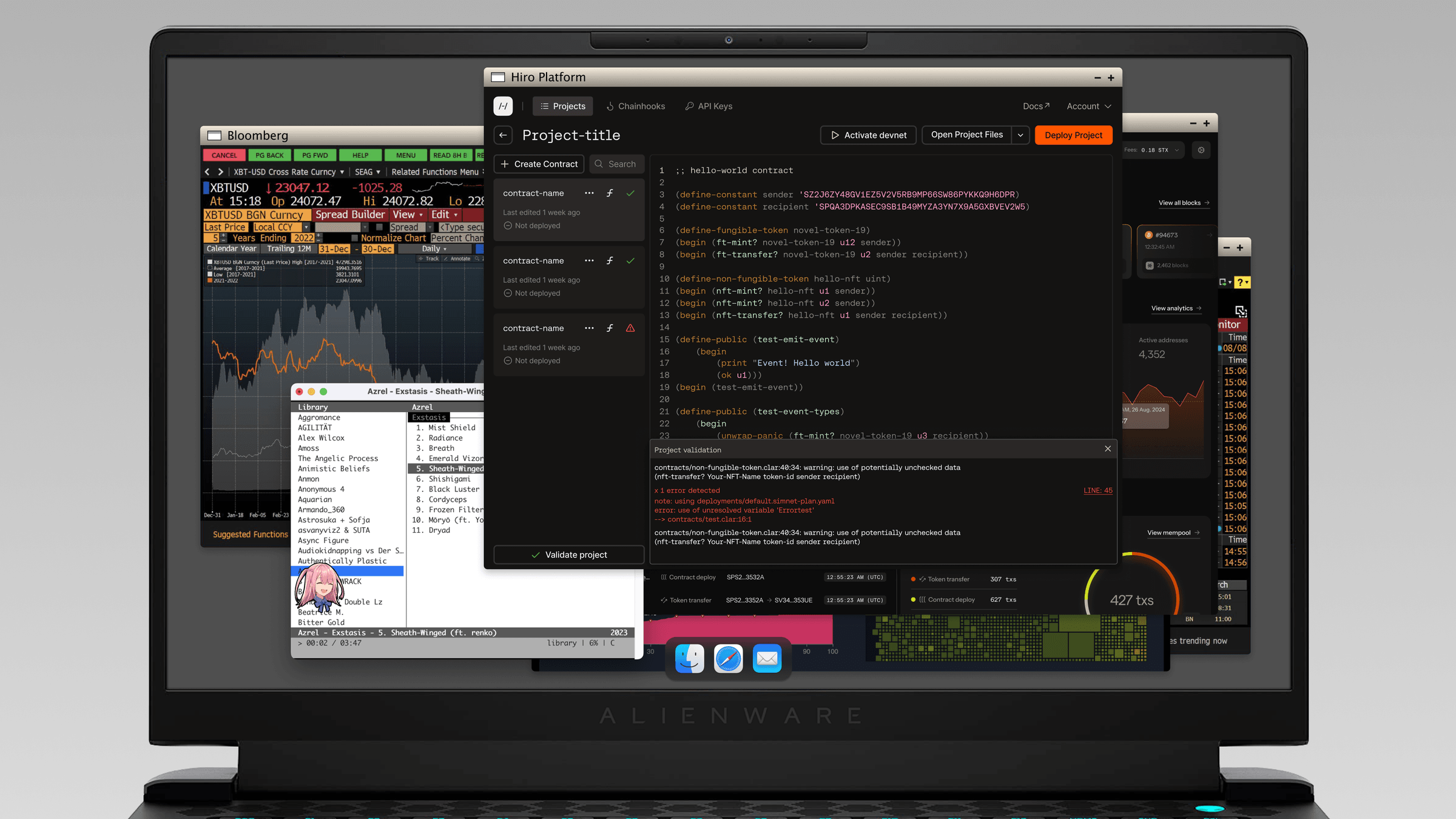Click the Annotate pencil tool on Bloomberg chart

445,258
